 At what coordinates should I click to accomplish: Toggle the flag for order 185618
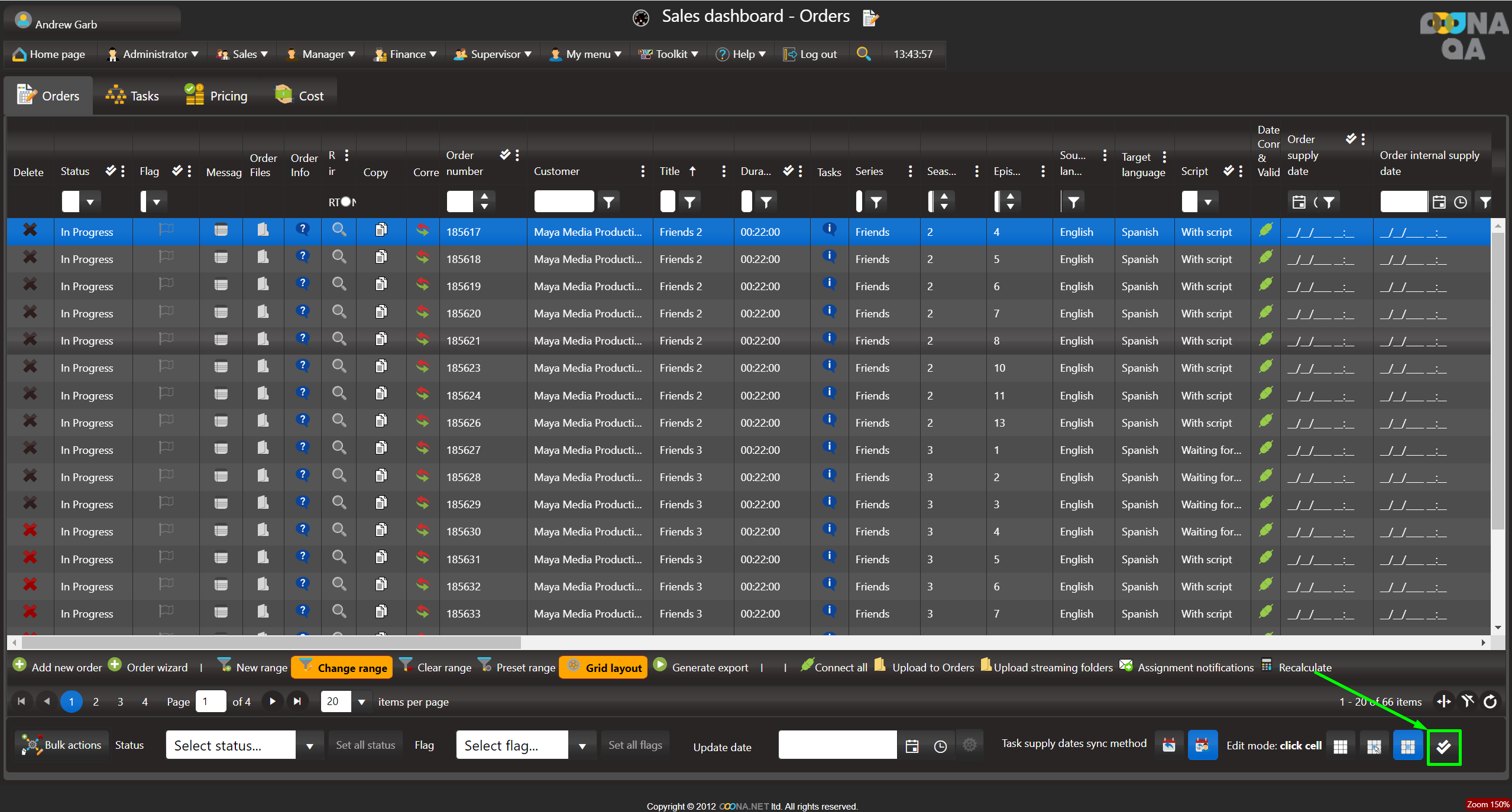coord(166,257)
